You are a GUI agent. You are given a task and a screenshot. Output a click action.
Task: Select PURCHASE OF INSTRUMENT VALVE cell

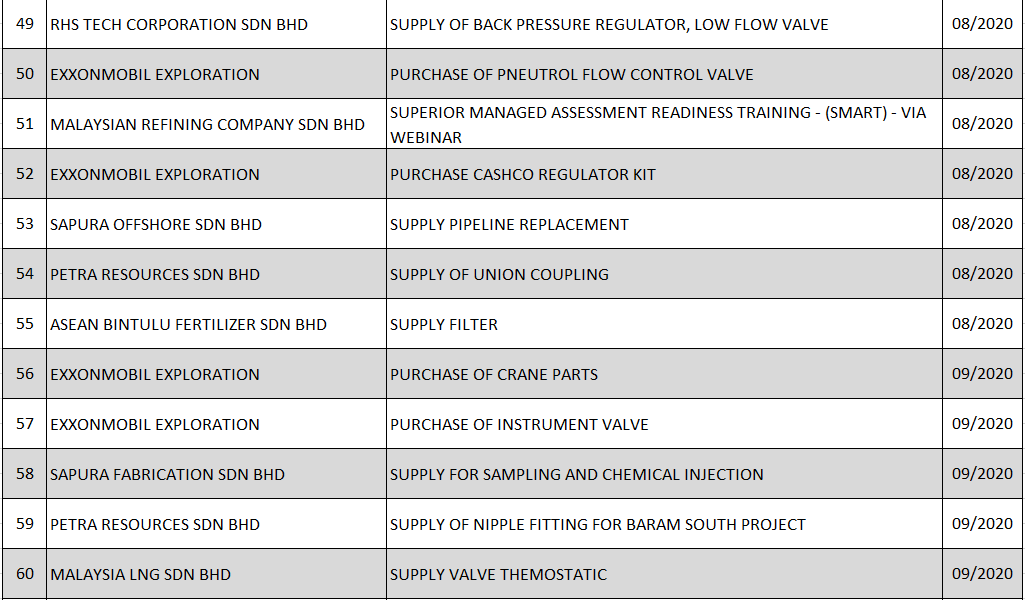click(x=519, y=424)
